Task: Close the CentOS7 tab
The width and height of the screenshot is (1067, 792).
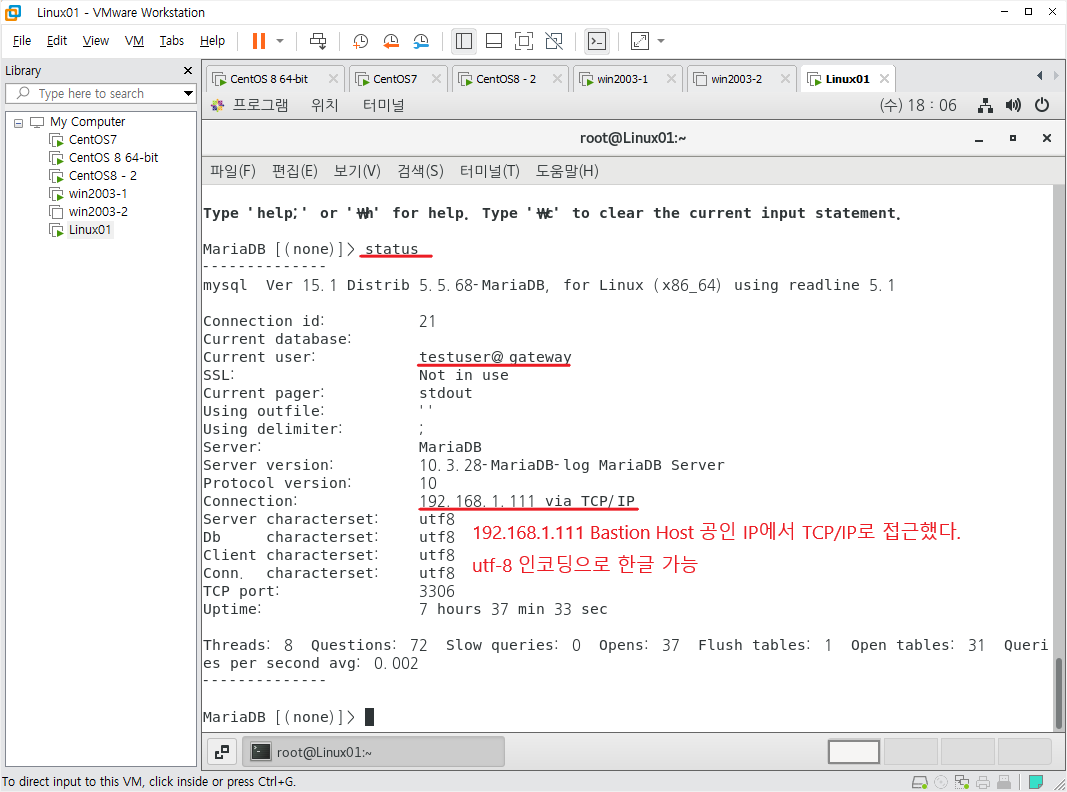Action: point(436,79)
